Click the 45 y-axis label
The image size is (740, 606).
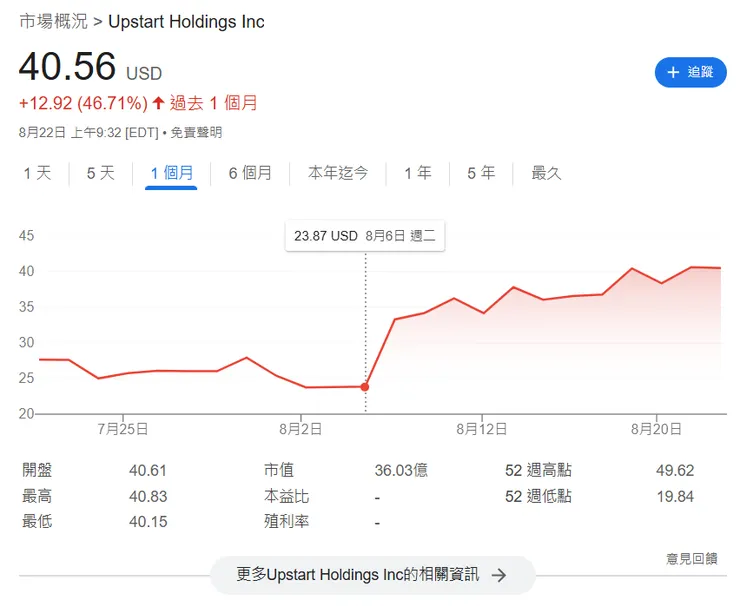tap(26, 236)
